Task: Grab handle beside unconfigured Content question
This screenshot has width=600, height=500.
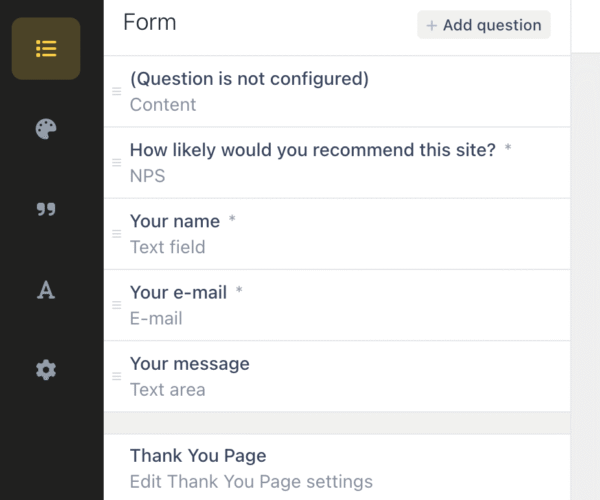Action: click(x=117, y=91)
